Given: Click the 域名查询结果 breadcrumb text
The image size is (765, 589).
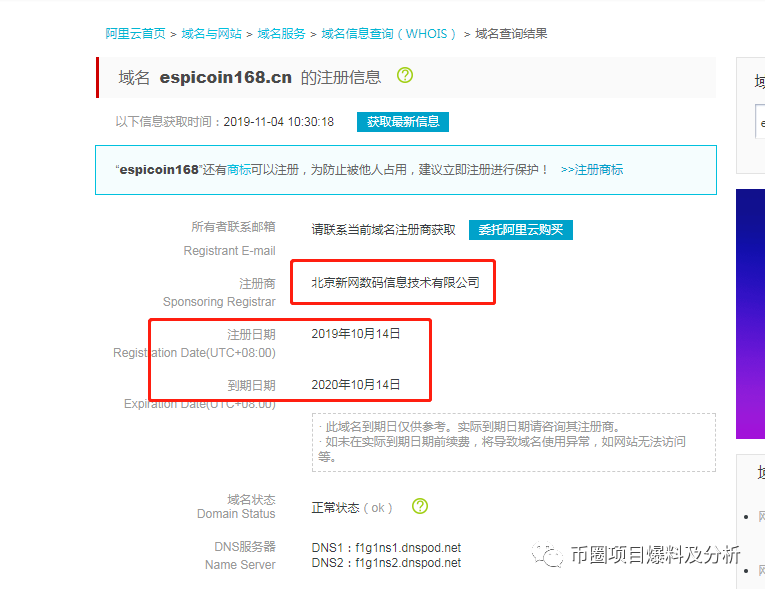Looking at the screenshot, I should (x=511, y=34).
